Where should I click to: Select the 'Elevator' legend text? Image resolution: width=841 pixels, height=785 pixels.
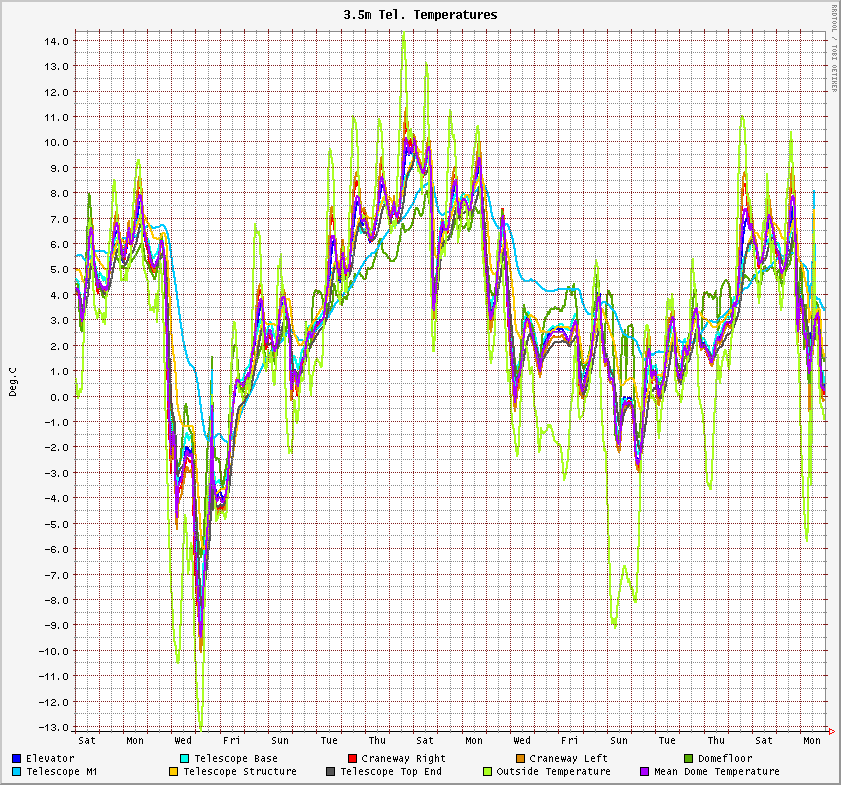pos(50,759)
